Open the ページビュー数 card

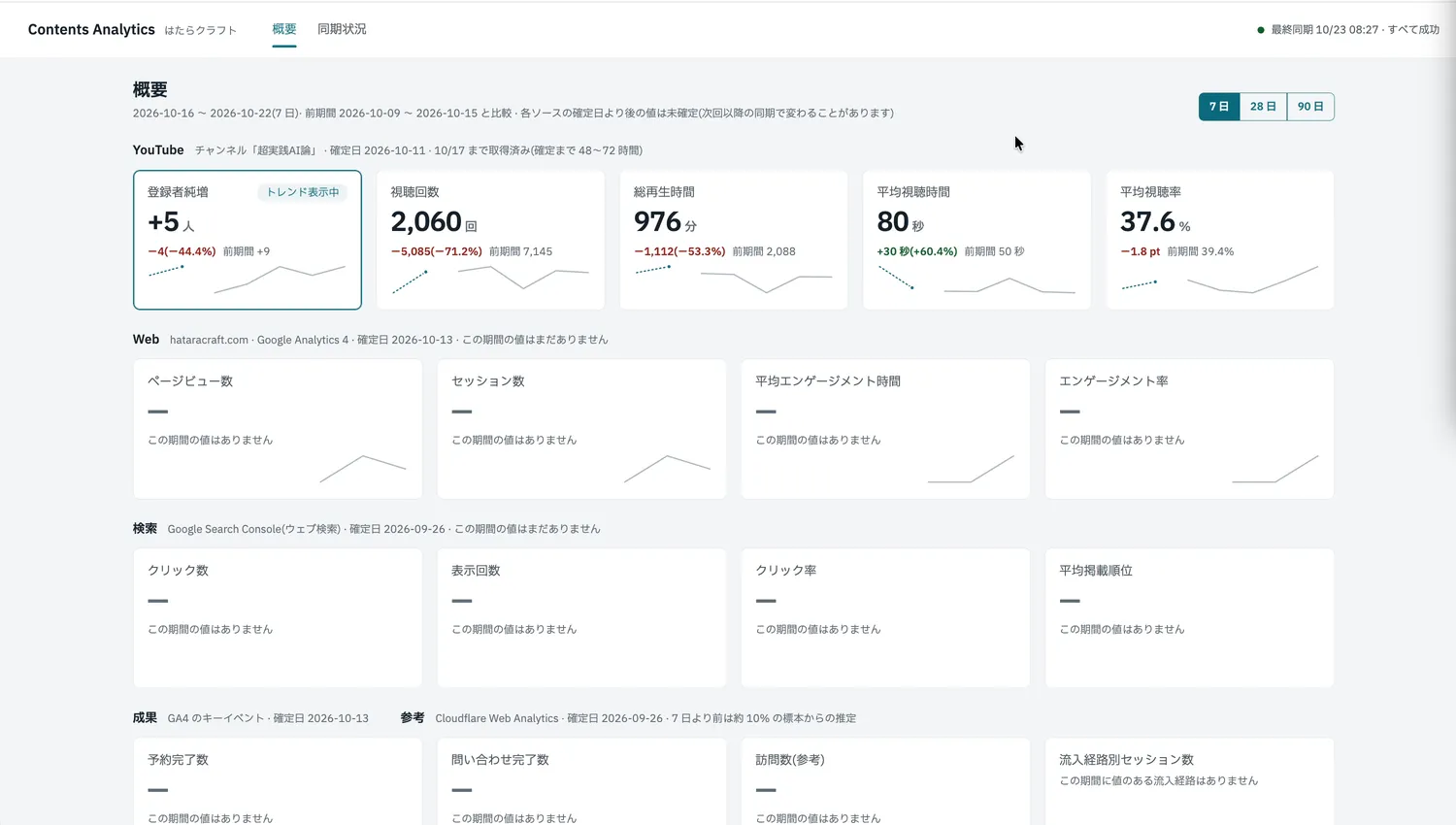pos(278,429)
